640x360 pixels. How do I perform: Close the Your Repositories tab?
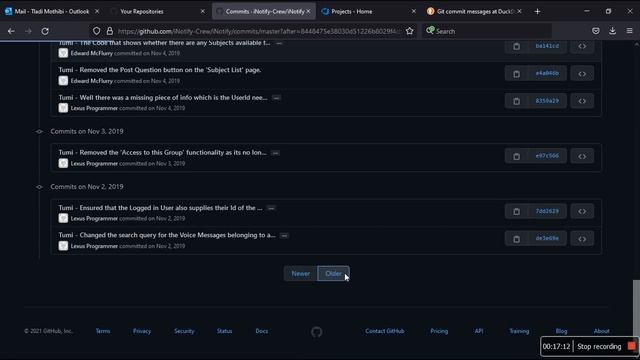tap(202, 11)
